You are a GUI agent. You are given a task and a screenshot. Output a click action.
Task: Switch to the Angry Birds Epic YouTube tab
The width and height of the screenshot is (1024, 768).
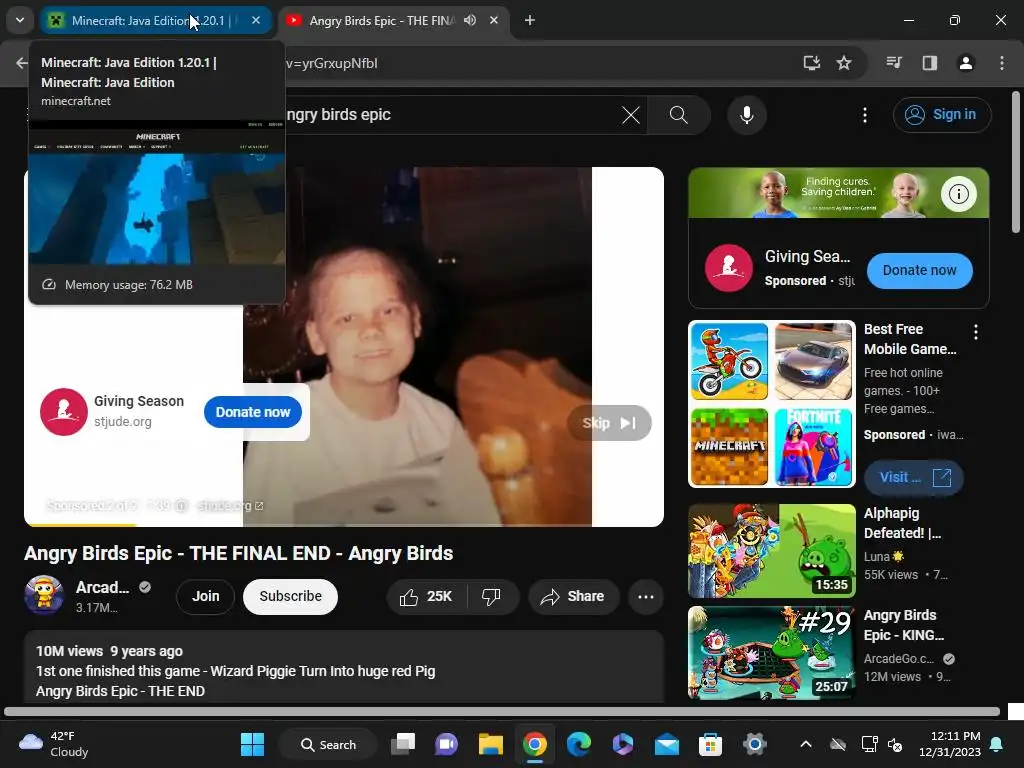pos(382,20)
